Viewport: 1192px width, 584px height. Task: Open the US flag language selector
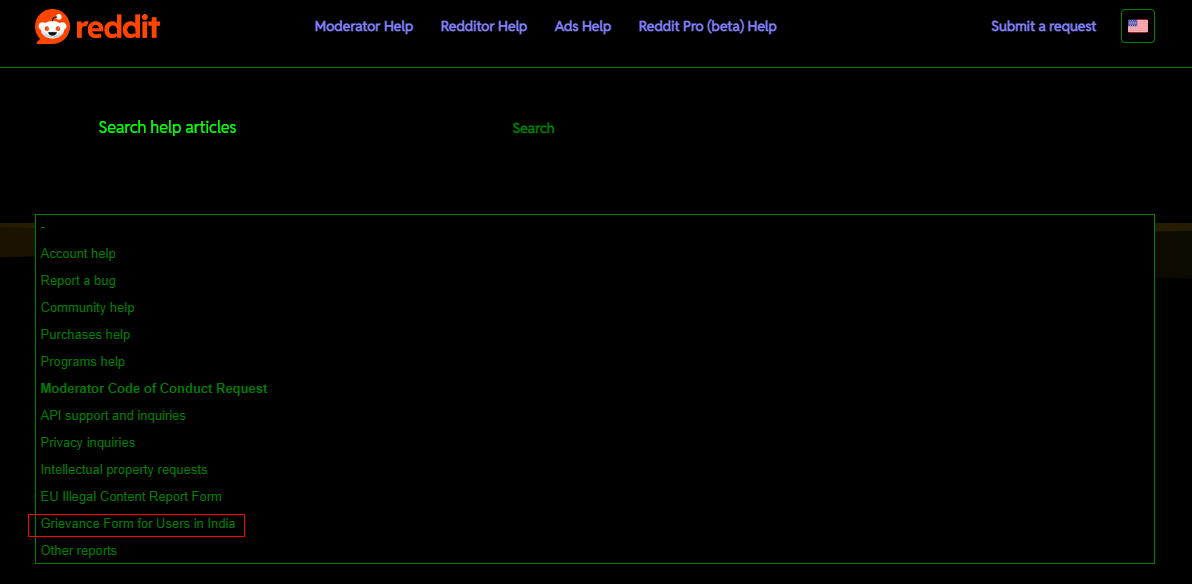1137,26
